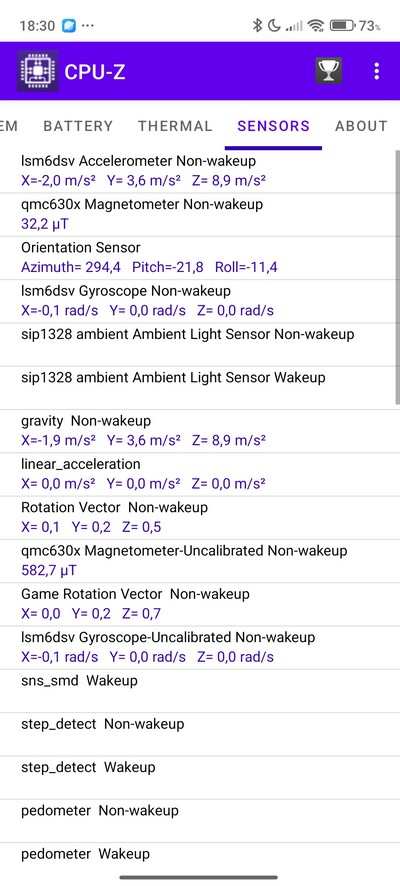Tap the Game Rotation Vector row
The width and height of the screenshot is (400, 886).
[198, 604]
